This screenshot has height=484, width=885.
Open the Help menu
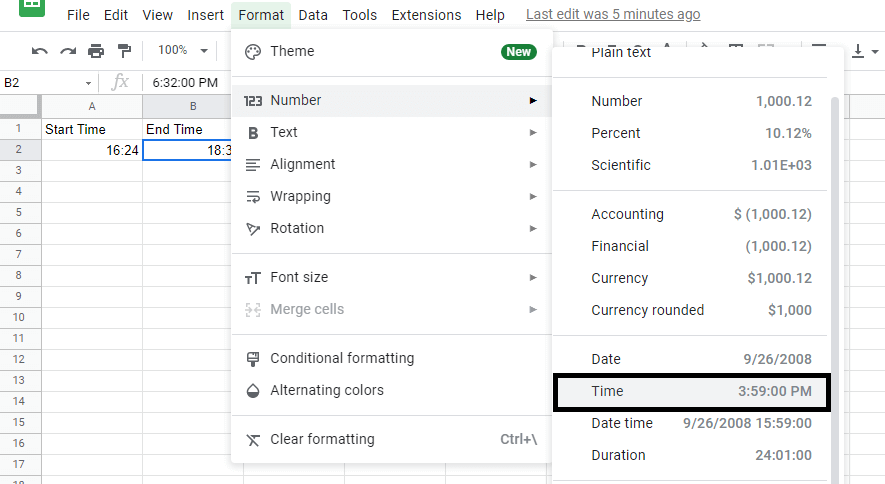[x=490, y=15]
